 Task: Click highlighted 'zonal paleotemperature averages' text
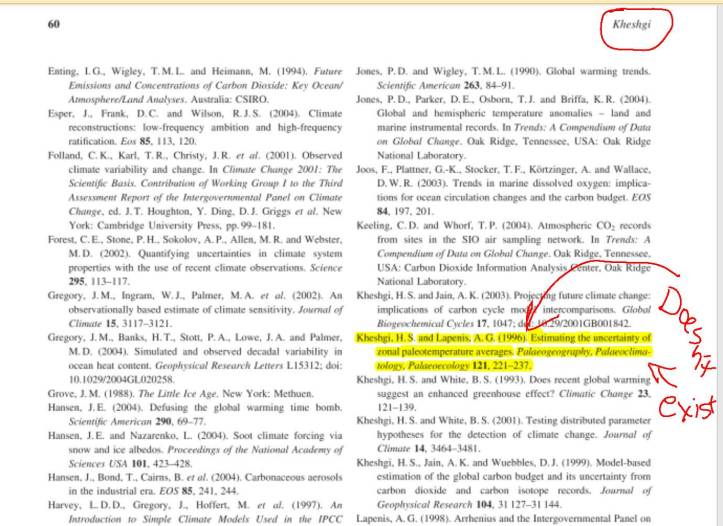click(445, 352)
